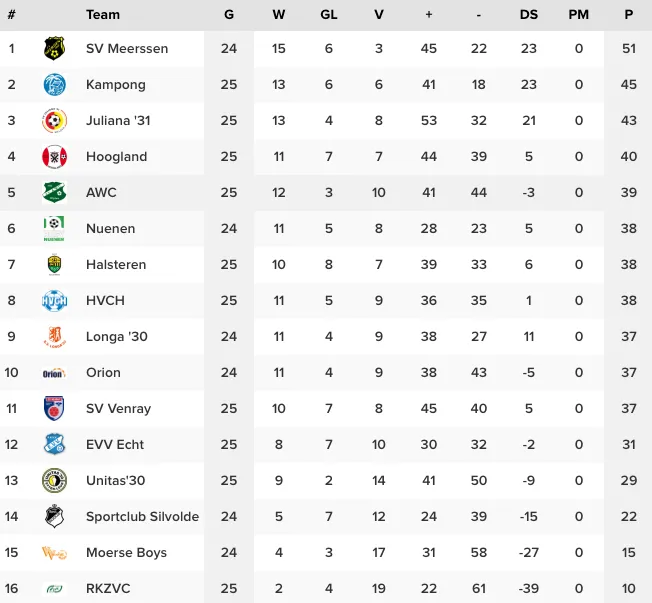Click the Halsteren team crest
The image size is (652, 603).
(54, 265)
